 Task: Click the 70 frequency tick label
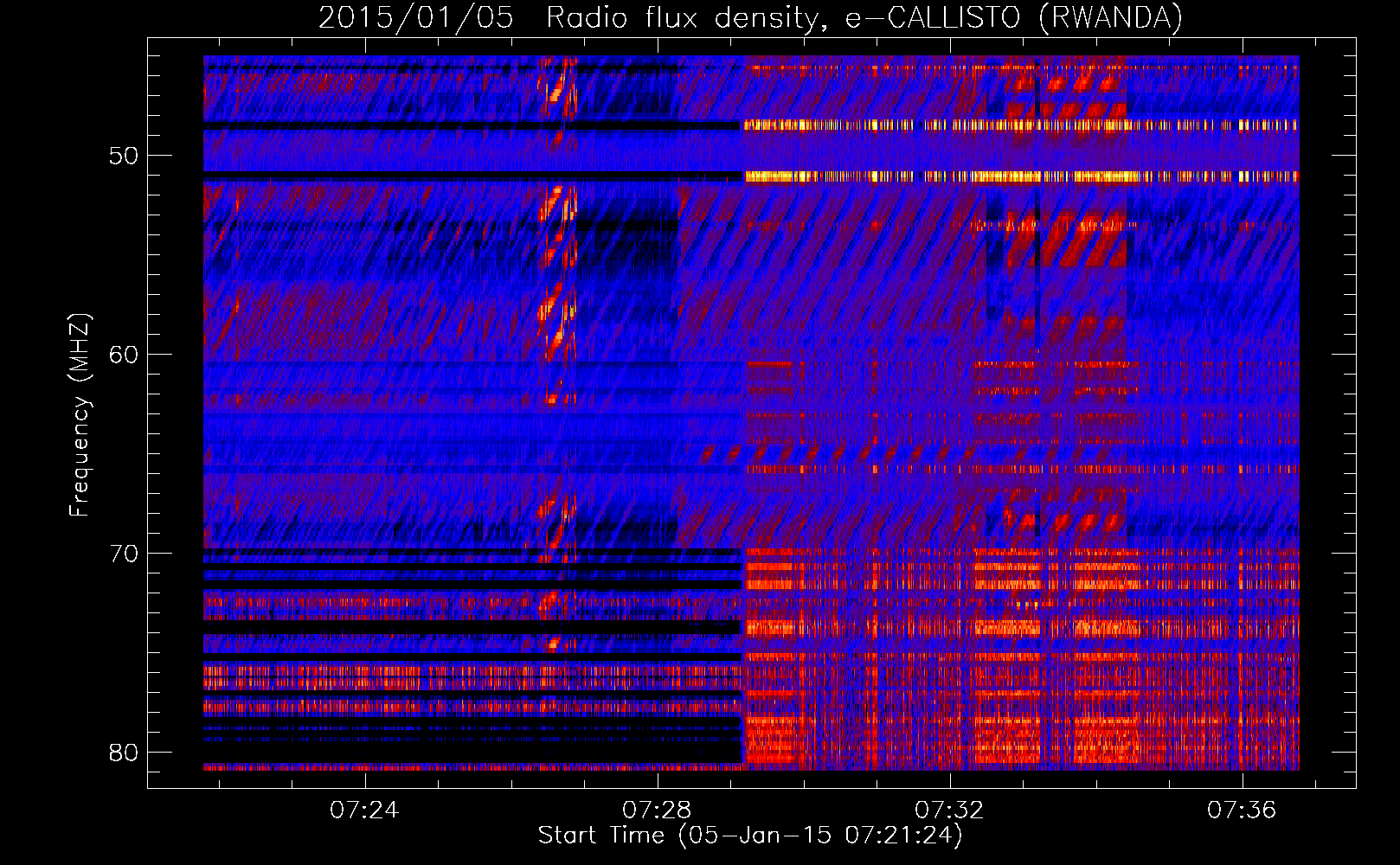tap(124, 554)
